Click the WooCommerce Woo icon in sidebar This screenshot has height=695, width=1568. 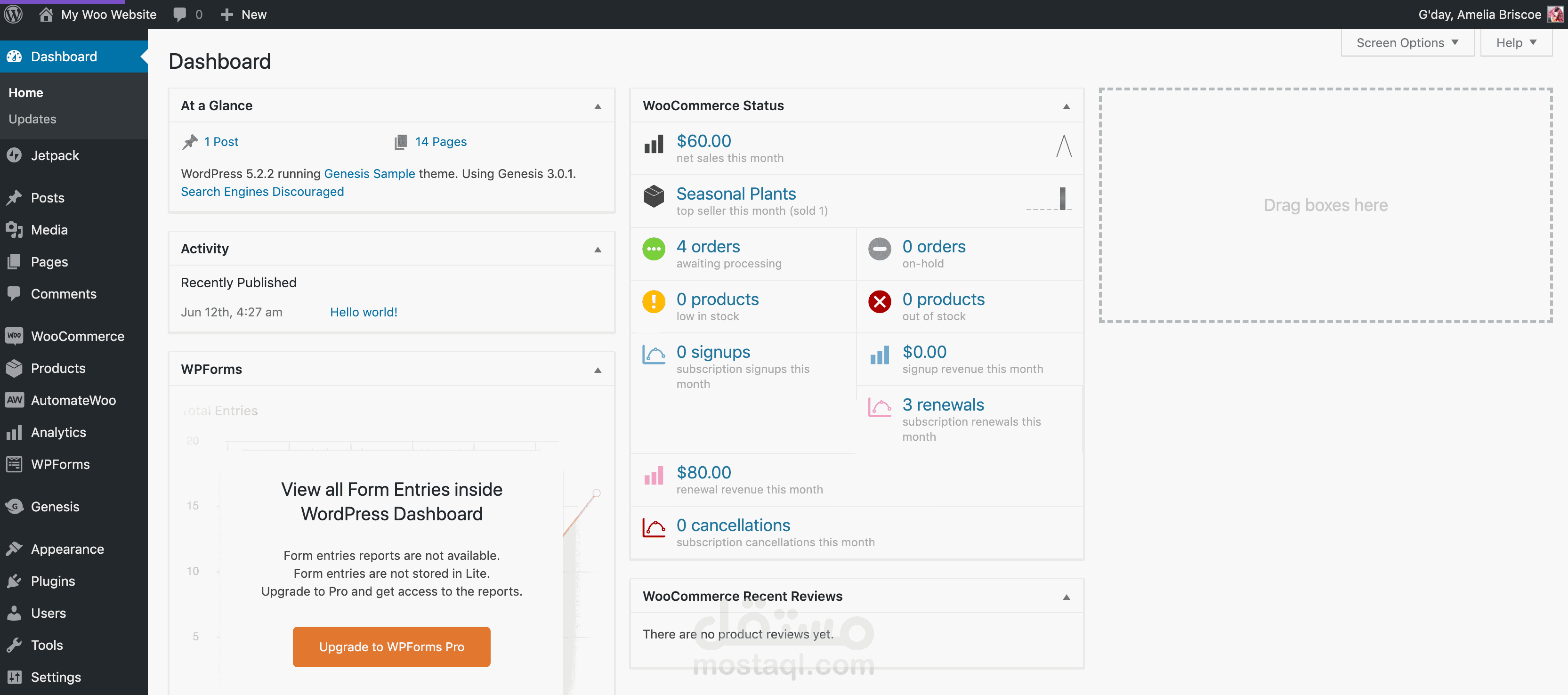tap(14, 336)
